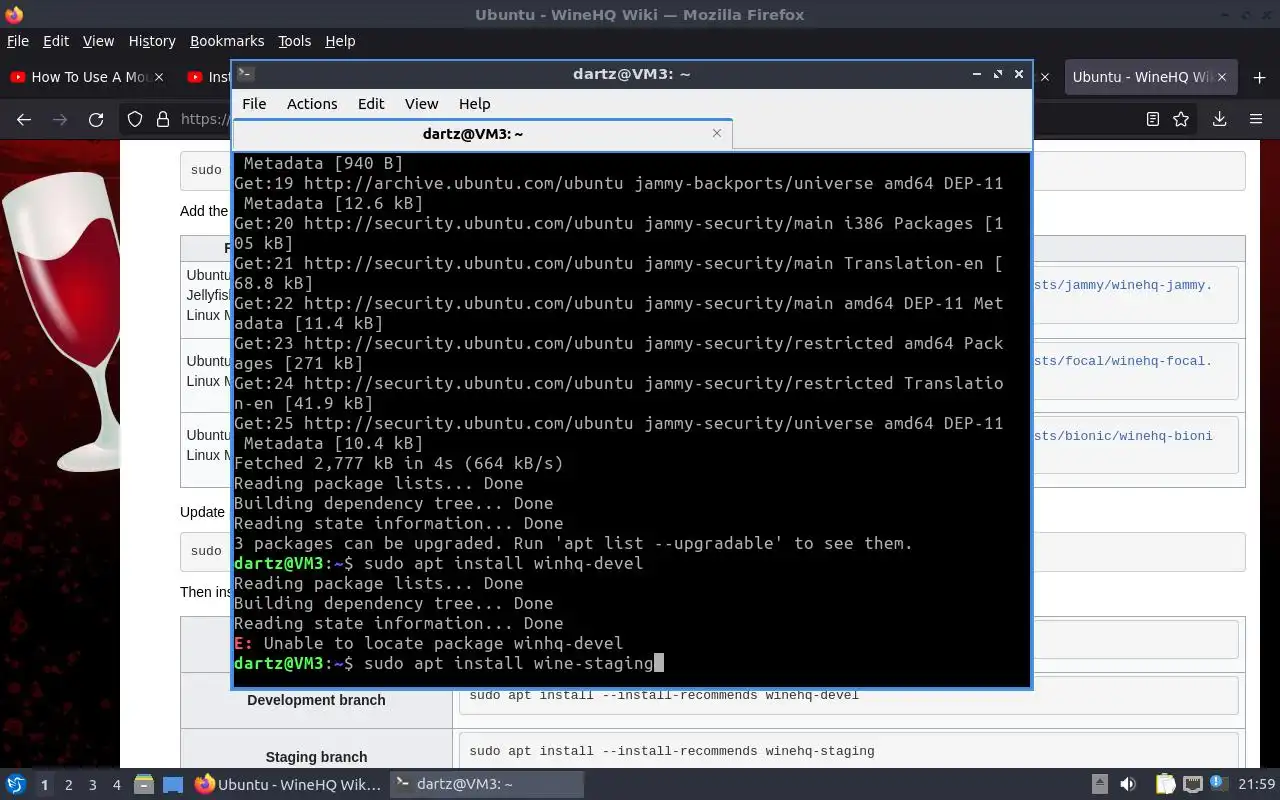The width and height of the screenshot is (1280, 800).
Task: Click the terminal window title icon
Action: pos(246,73)
